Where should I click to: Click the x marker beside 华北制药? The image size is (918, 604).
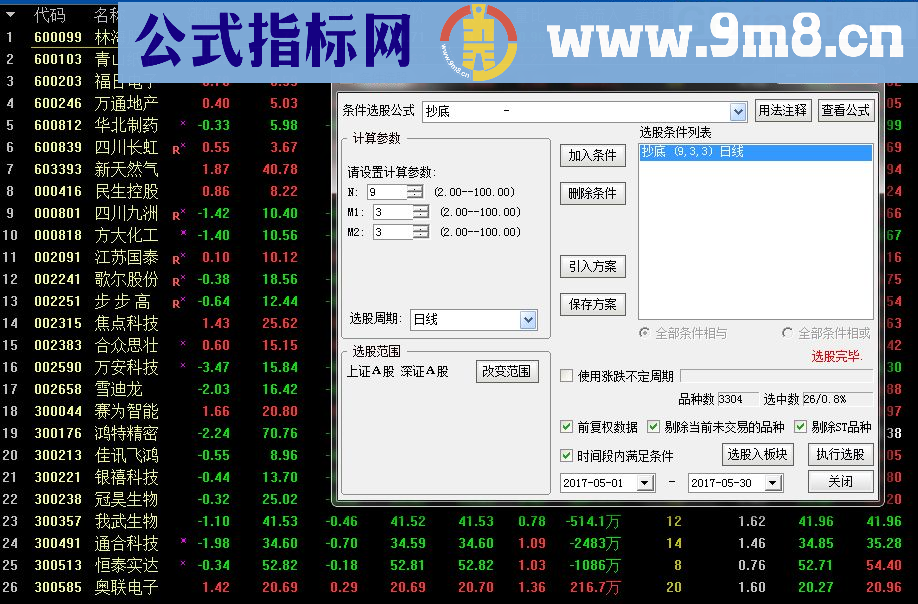click(x=183, y=123)
